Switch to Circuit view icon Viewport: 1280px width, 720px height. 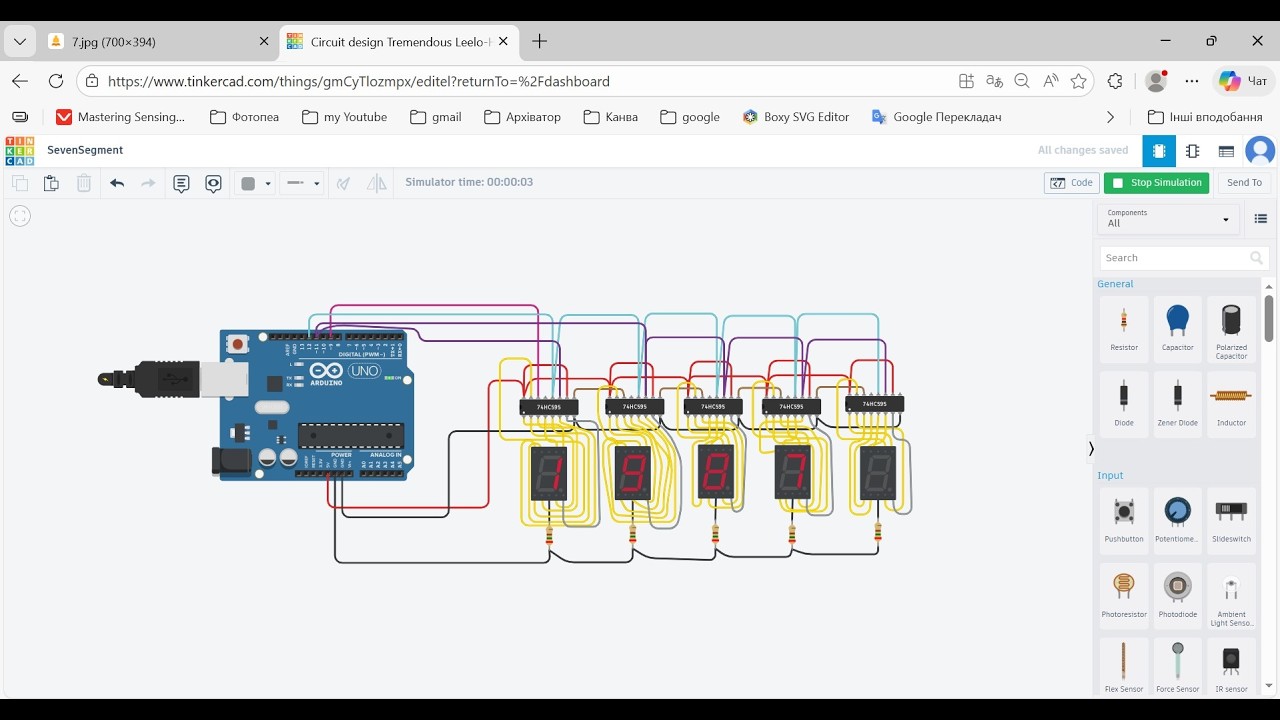tap(1159, 151)
